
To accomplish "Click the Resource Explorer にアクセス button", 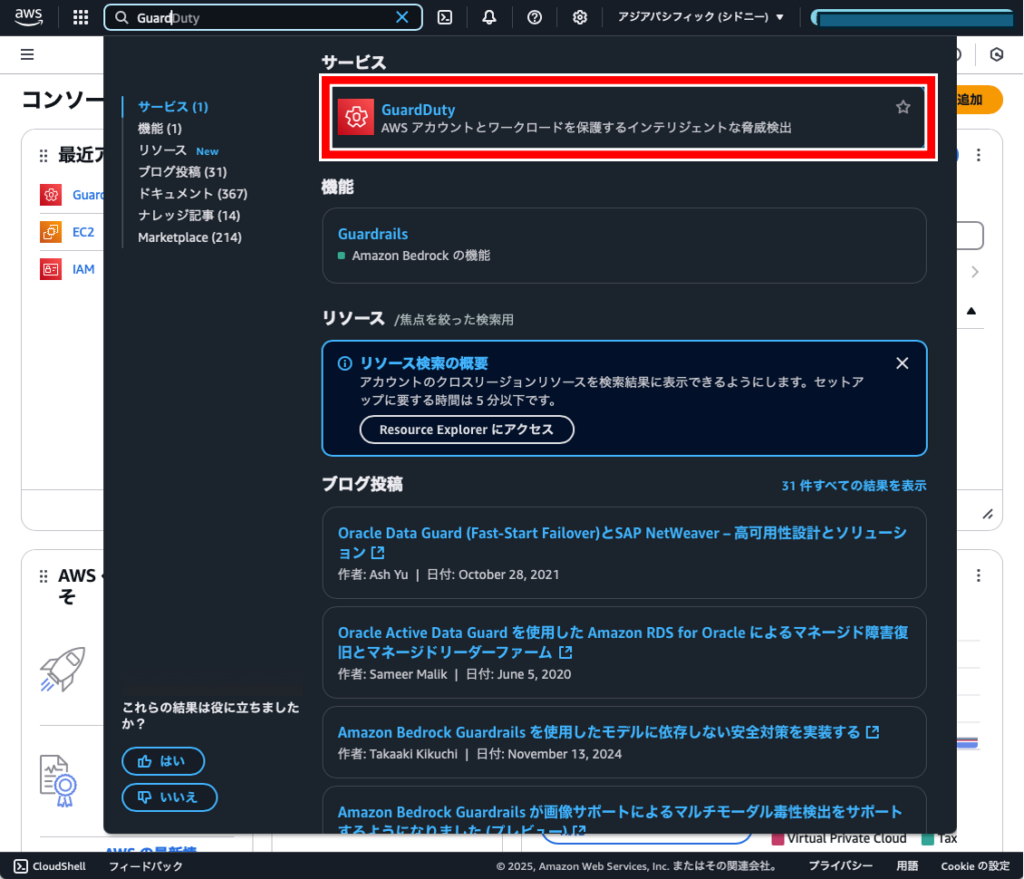I will tap(467, 430).
